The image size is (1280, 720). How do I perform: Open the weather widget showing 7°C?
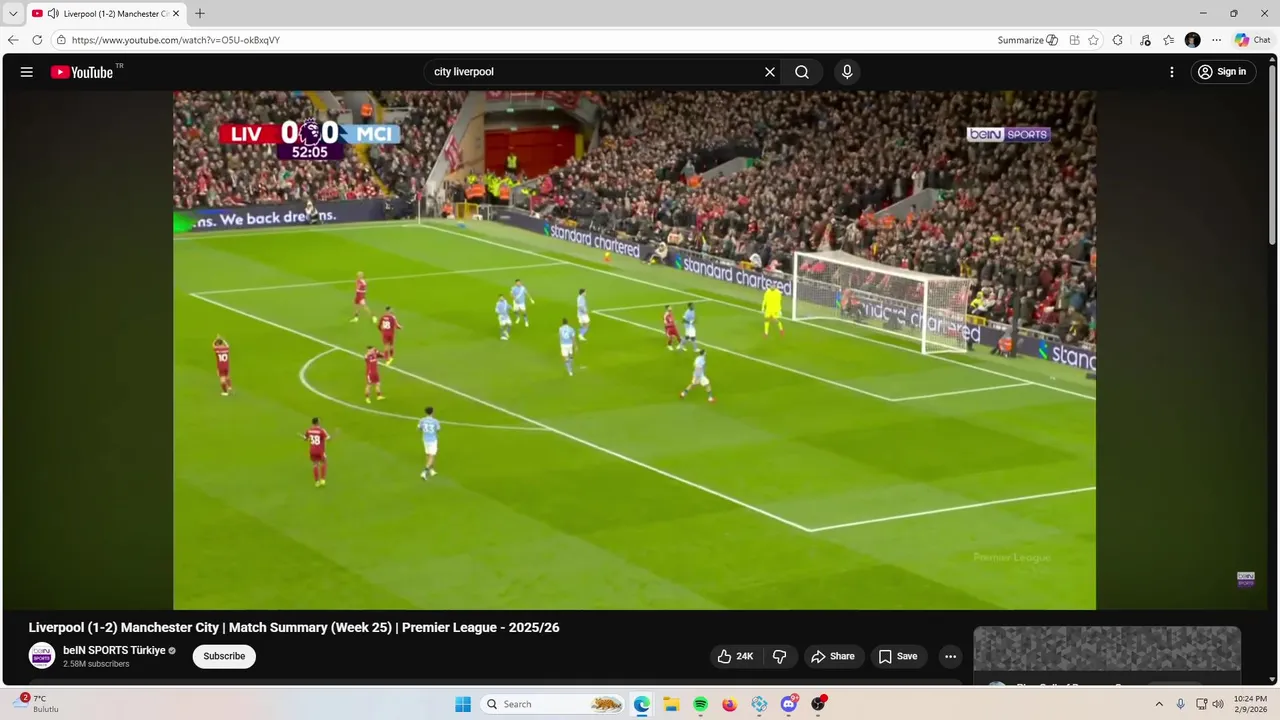click(36, 703)
